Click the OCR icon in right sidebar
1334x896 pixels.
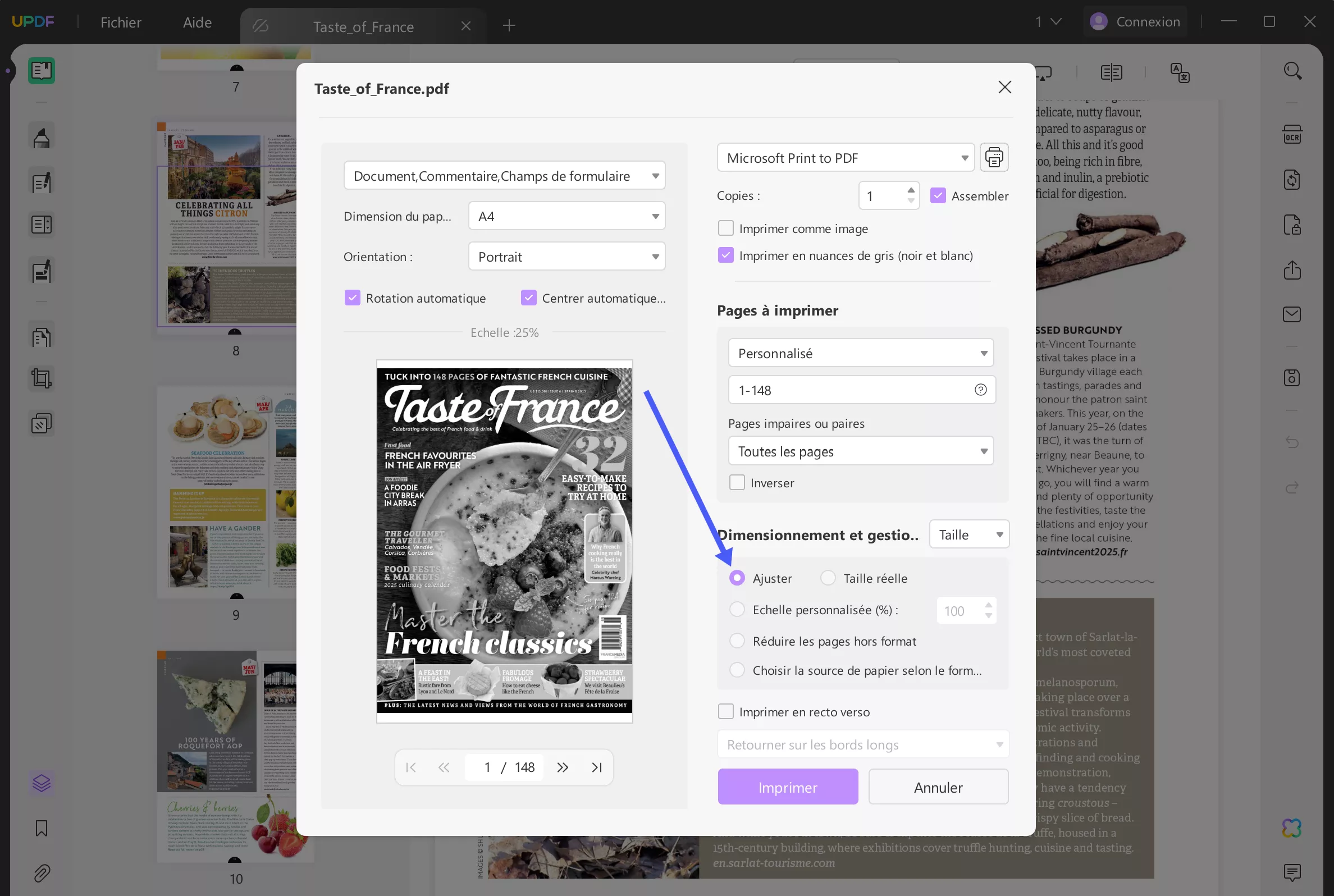pyautogui.click(x=1292, y=135)
